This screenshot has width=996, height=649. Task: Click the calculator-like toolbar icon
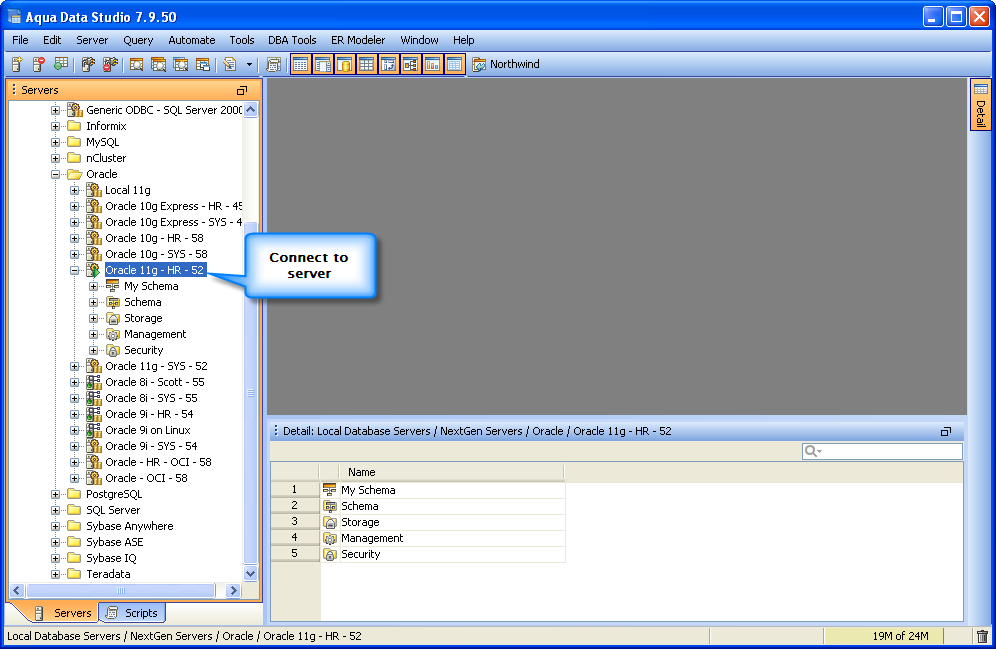[274, 64]
